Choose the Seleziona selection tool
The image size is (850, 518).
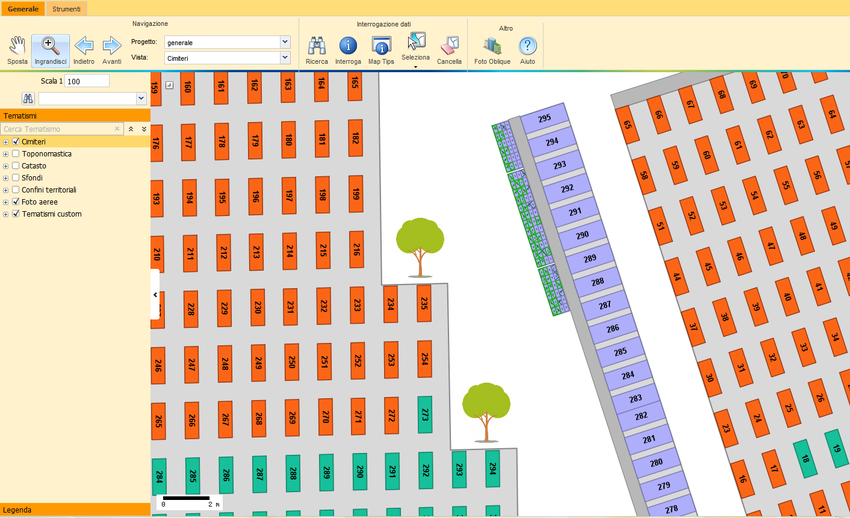coord(416,47)
